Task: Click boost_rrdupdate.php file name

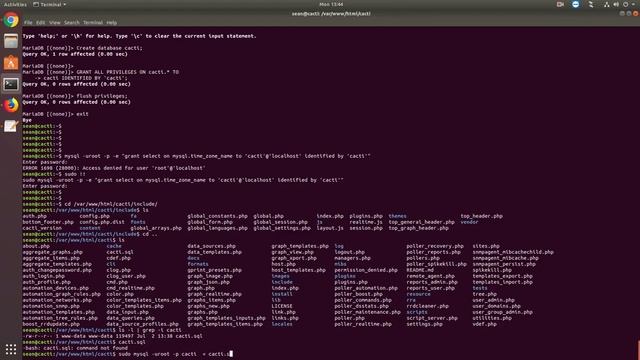Action: click(x=51, y=324)
